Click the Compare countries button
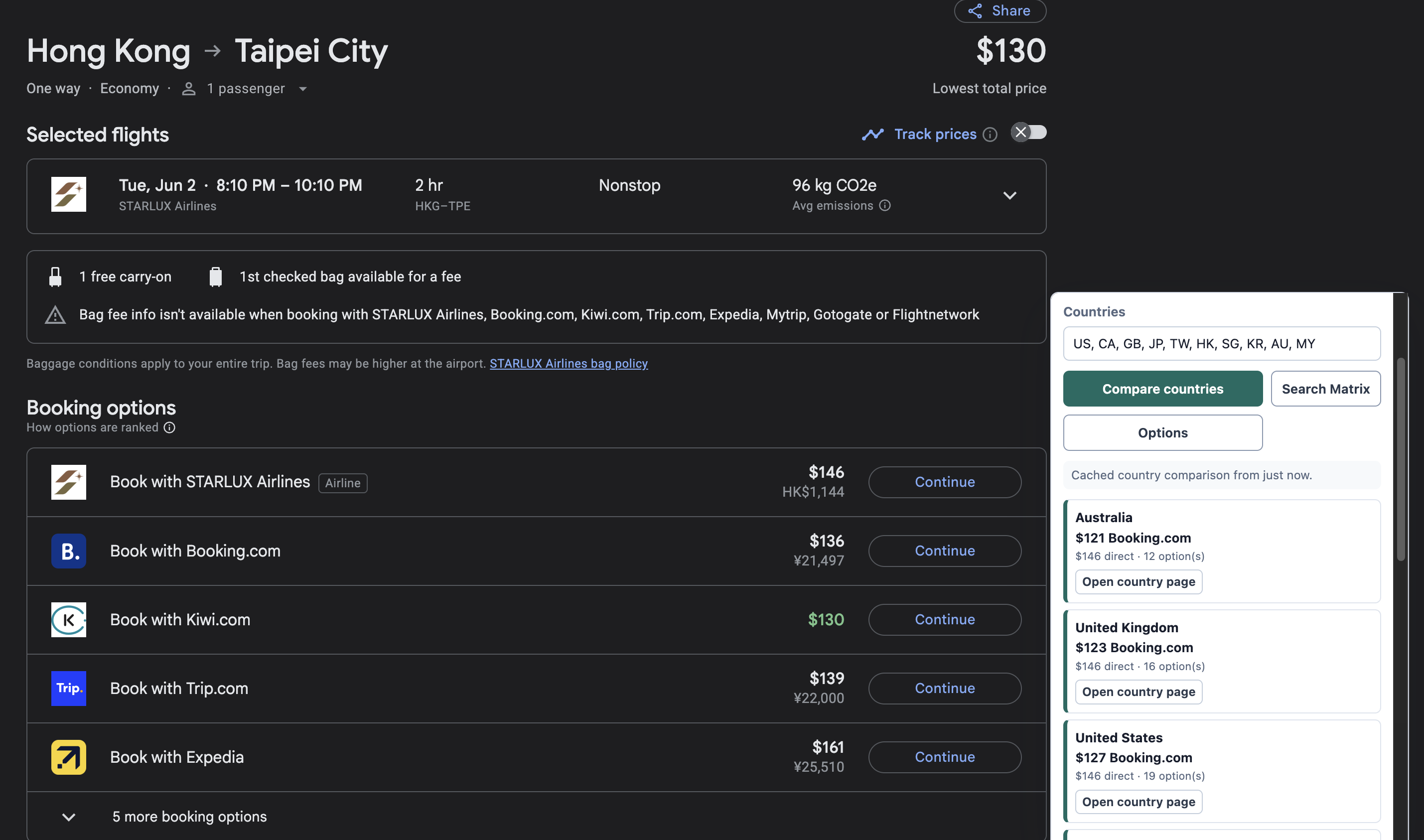 click(1162, 389)
